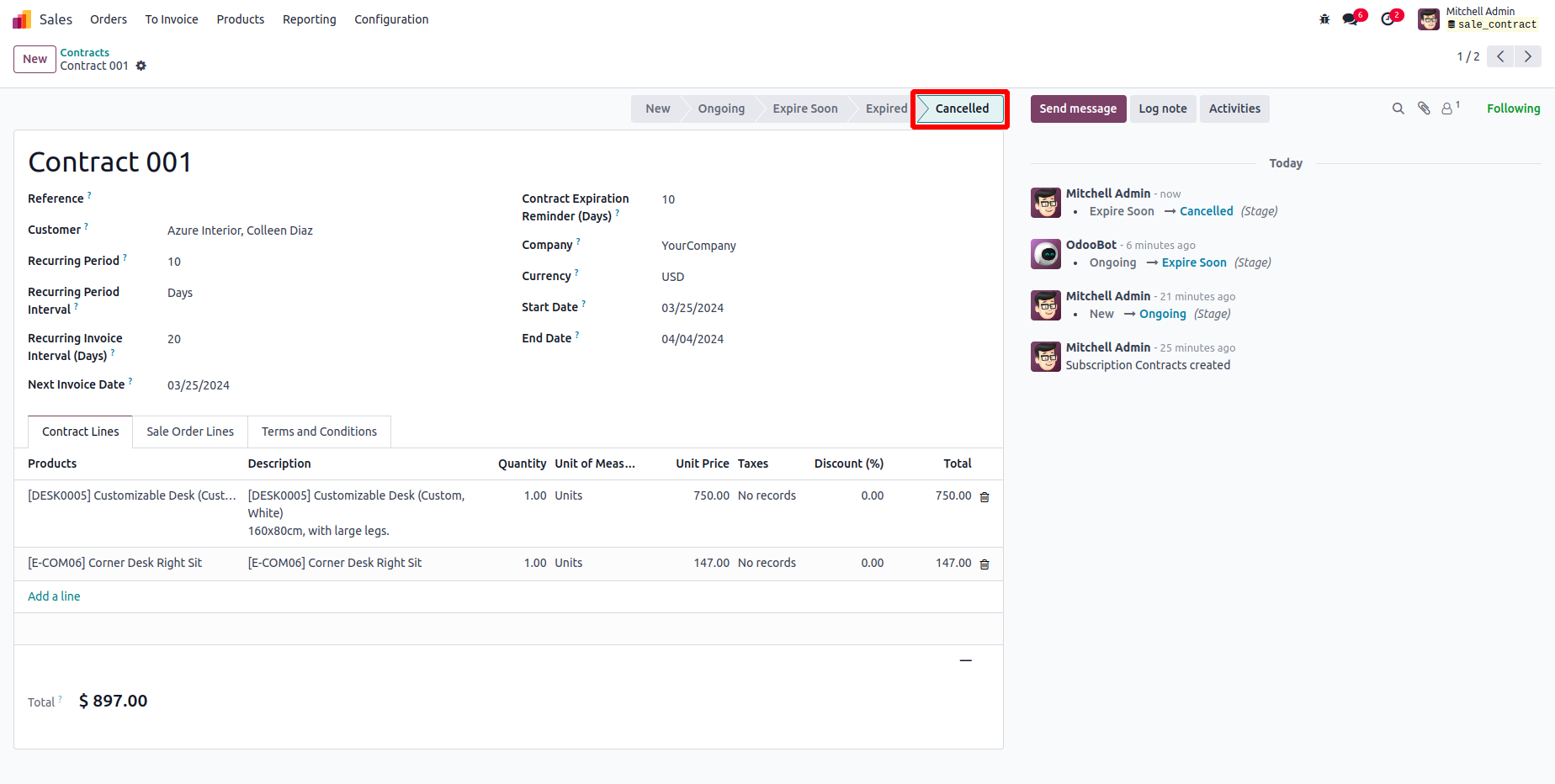Go to the previous record arrow
The image size is (1555, 784).
pos(1500,56)
